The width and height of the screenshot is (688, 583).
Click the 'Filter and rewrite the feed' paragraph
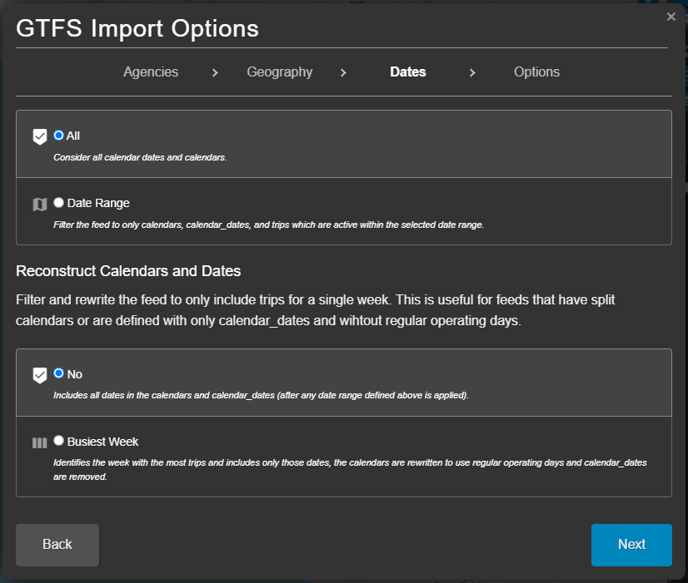pyautogui.click(x=315, y=310)
